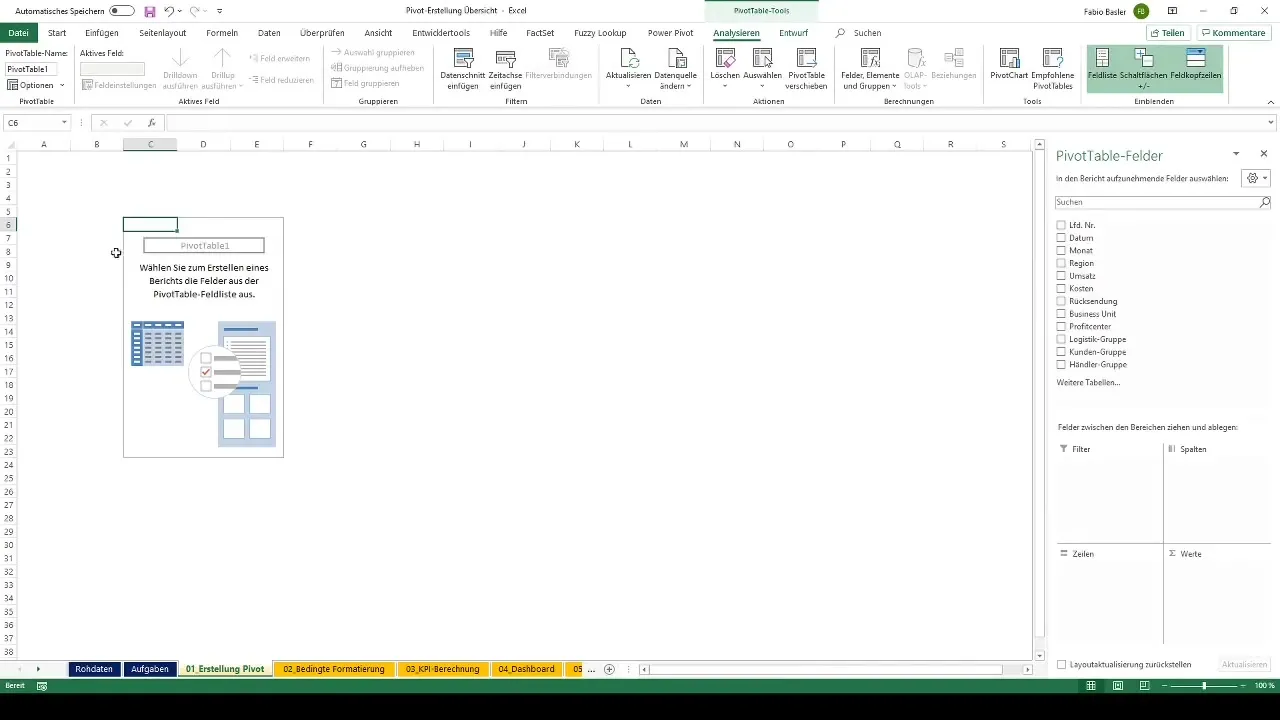The width and height of the screenshot is (1280, 720).
Task: Click the user account avatar FB
Action: tap(1141, 10)
